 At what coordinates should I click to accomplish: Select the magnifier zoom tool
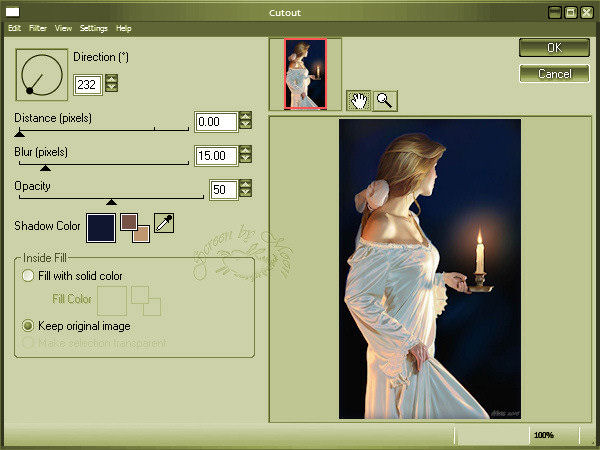(384, 99)
